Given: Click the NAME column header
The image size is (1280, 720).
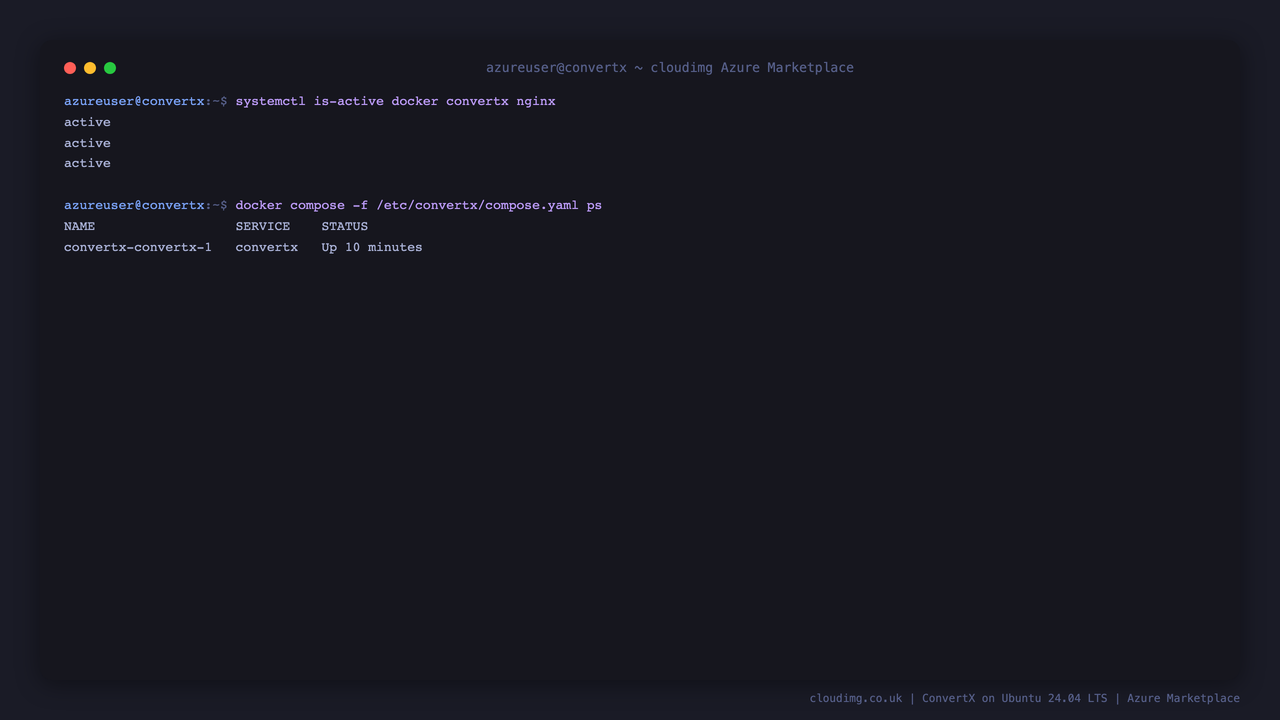Looking at the screenshot, I should tap(80, 226).
